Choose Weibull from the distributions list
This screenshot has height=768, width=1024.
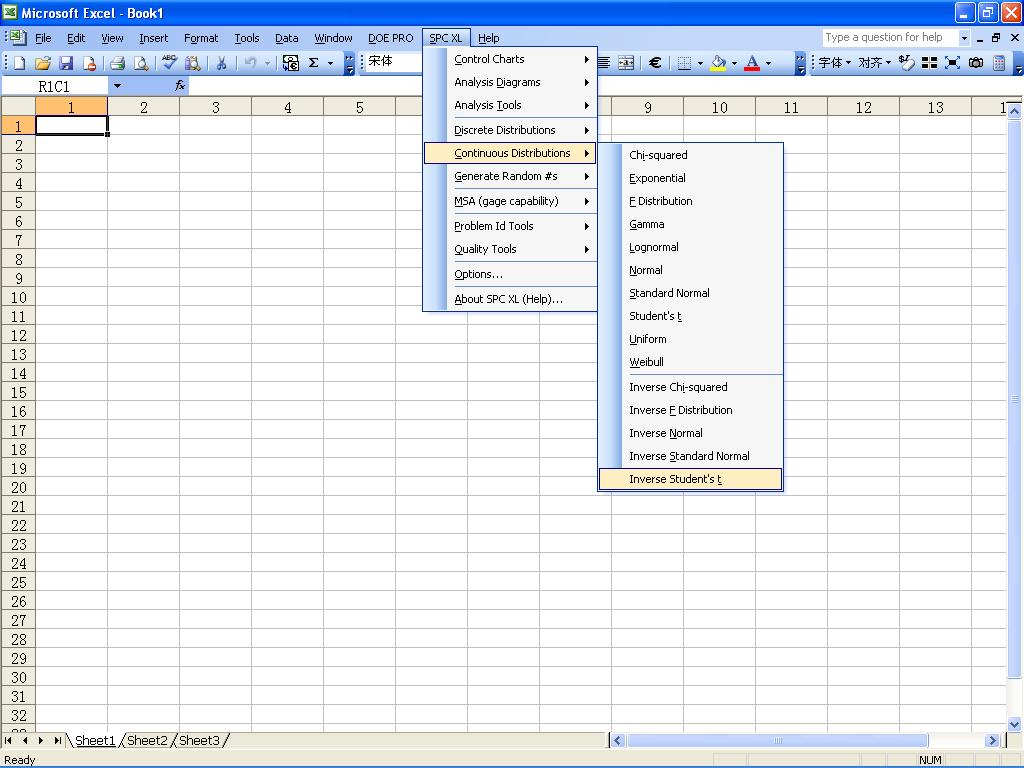pyautogui.click(x=690, y=362)
